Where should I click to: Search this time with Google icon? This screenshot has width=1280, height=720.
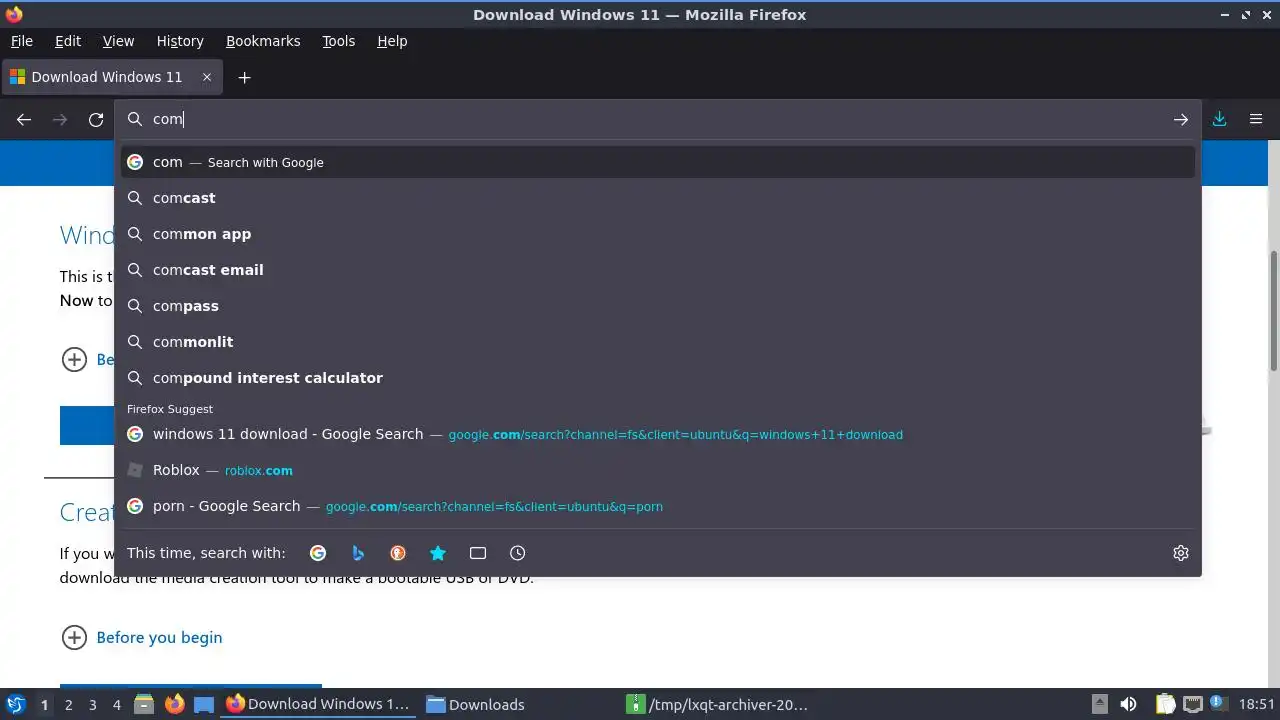(318, 553)
